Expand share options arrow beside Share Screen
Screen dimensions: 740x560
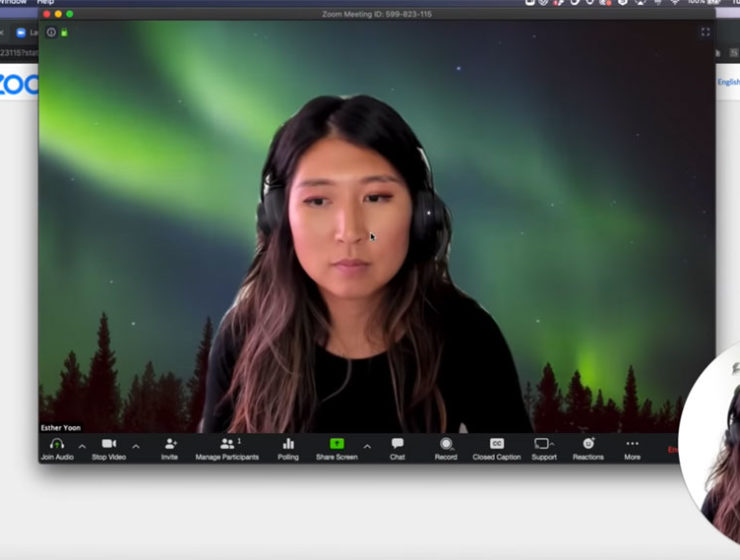367,446
